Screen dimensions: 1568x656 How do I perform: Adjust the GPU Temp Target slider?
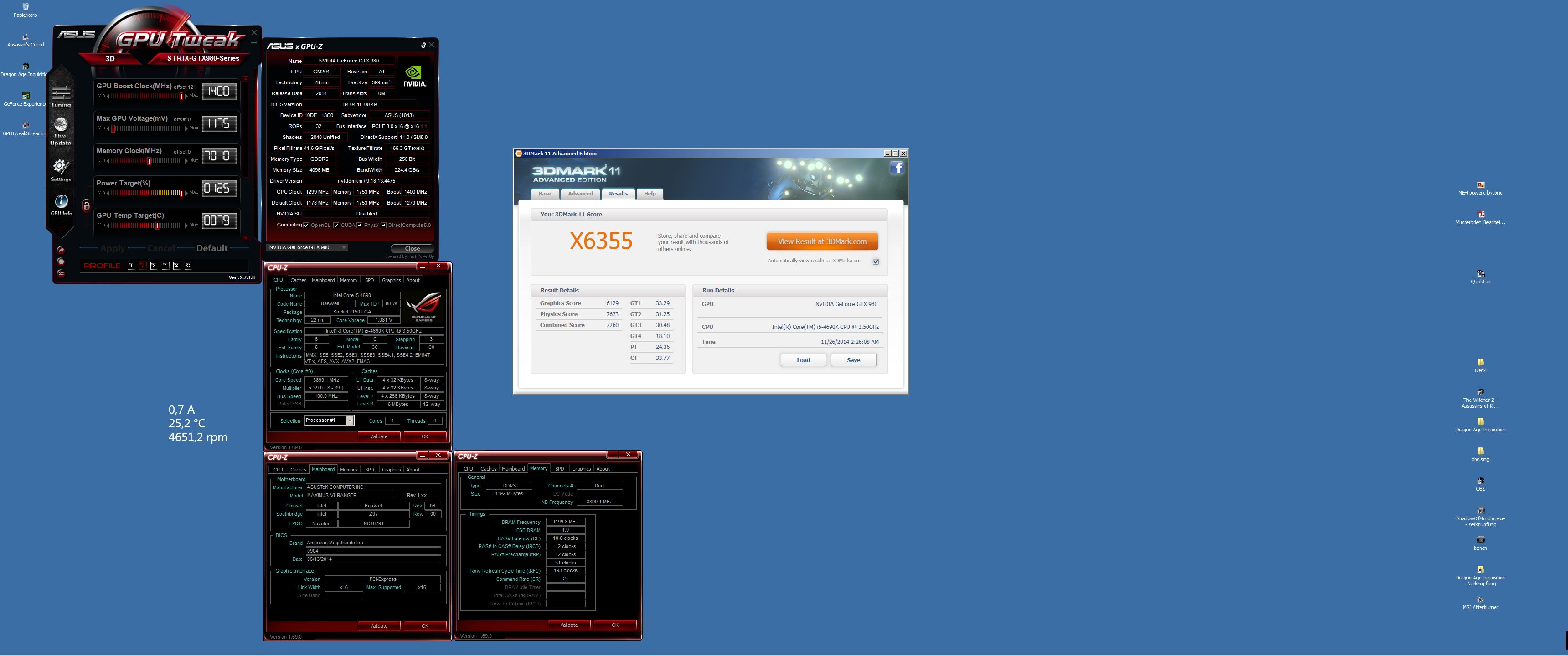(x=146, y=225)
